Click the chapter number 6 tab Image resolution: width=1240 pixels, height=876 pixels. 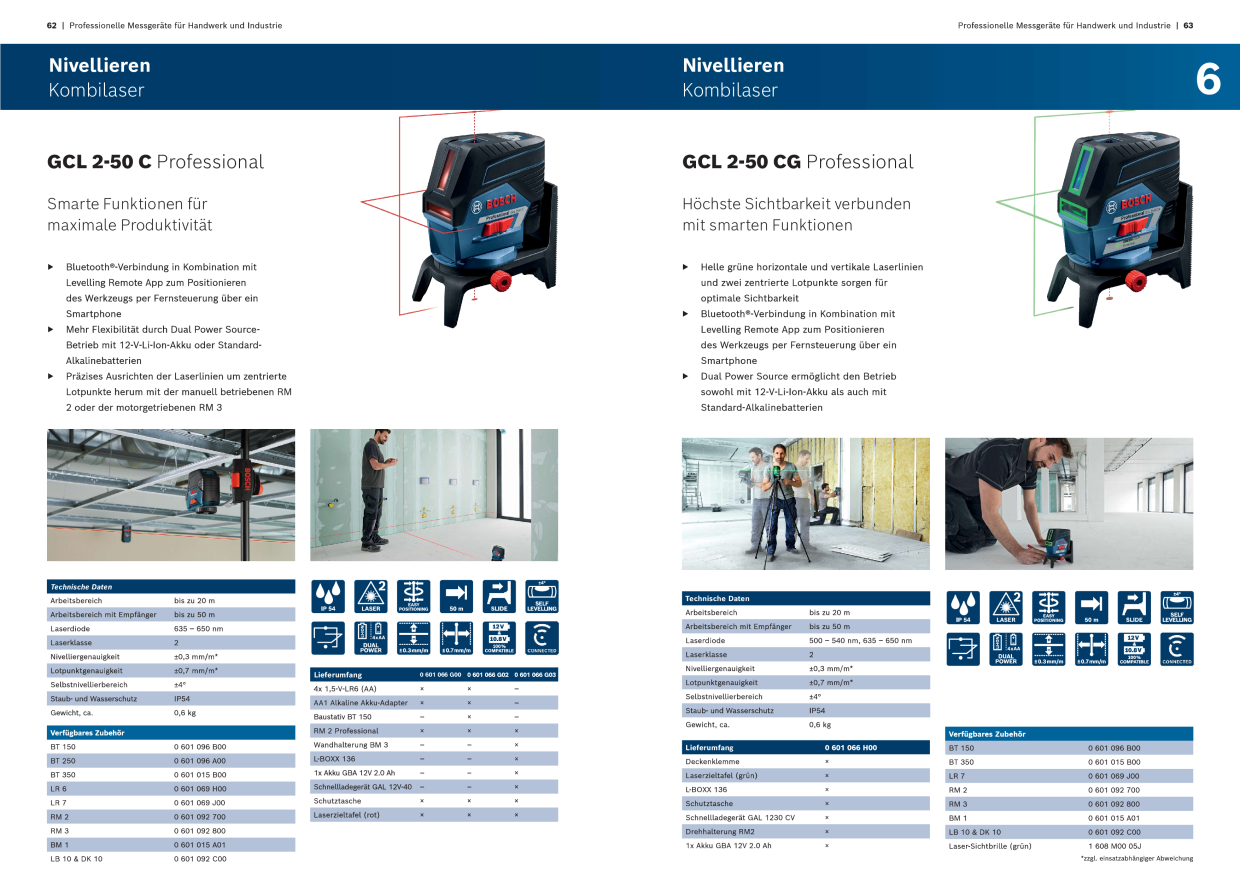(x=1208, y=79)
